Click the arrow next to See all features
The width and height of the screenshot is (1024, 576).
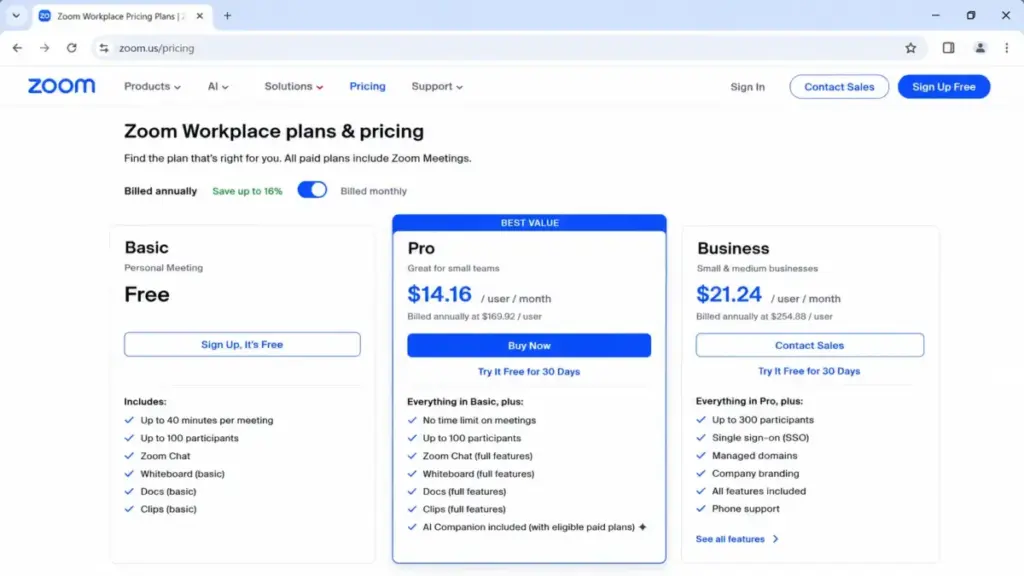(x=775, y=539)
